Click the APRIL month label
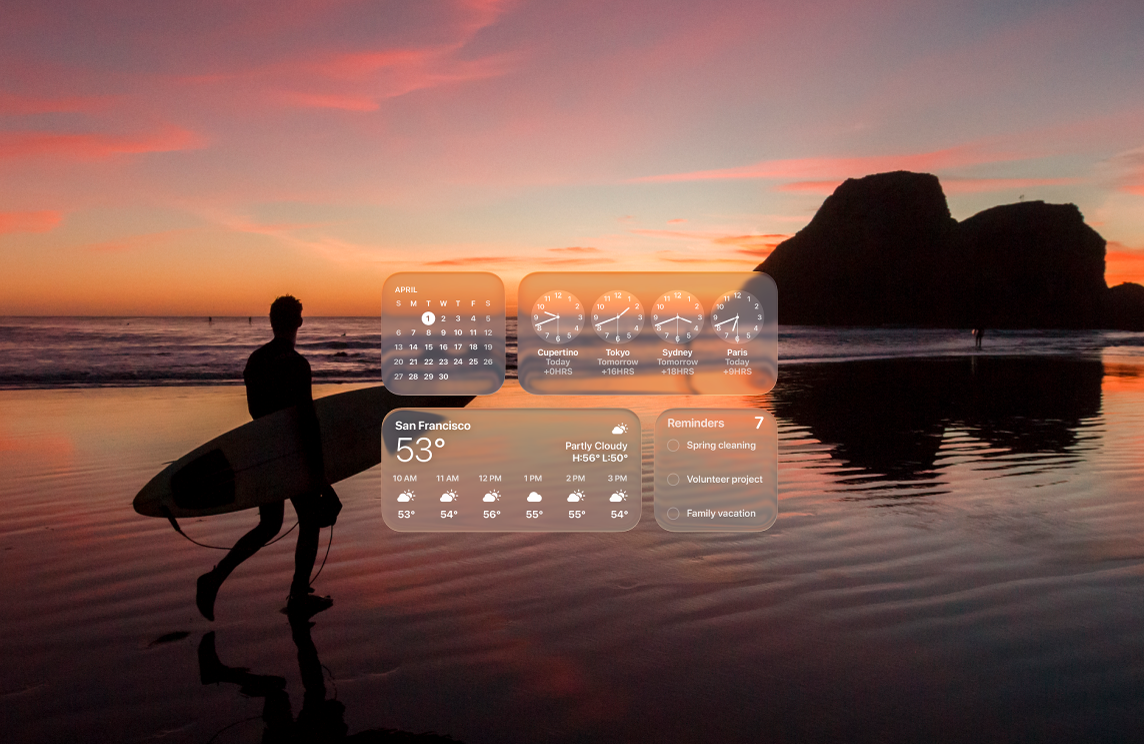 (x=406, y=290)
